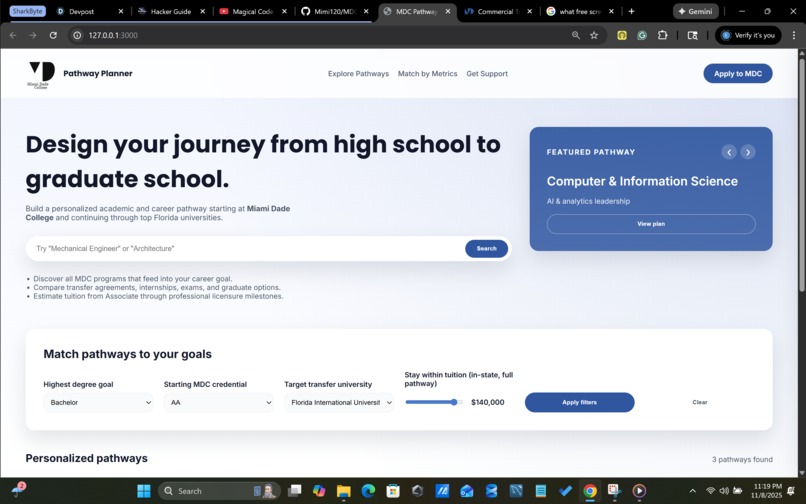The height and width of the screenshot is (504, 806).
Task: Switch to the Google search tab
Action: (x=578, y=11)
